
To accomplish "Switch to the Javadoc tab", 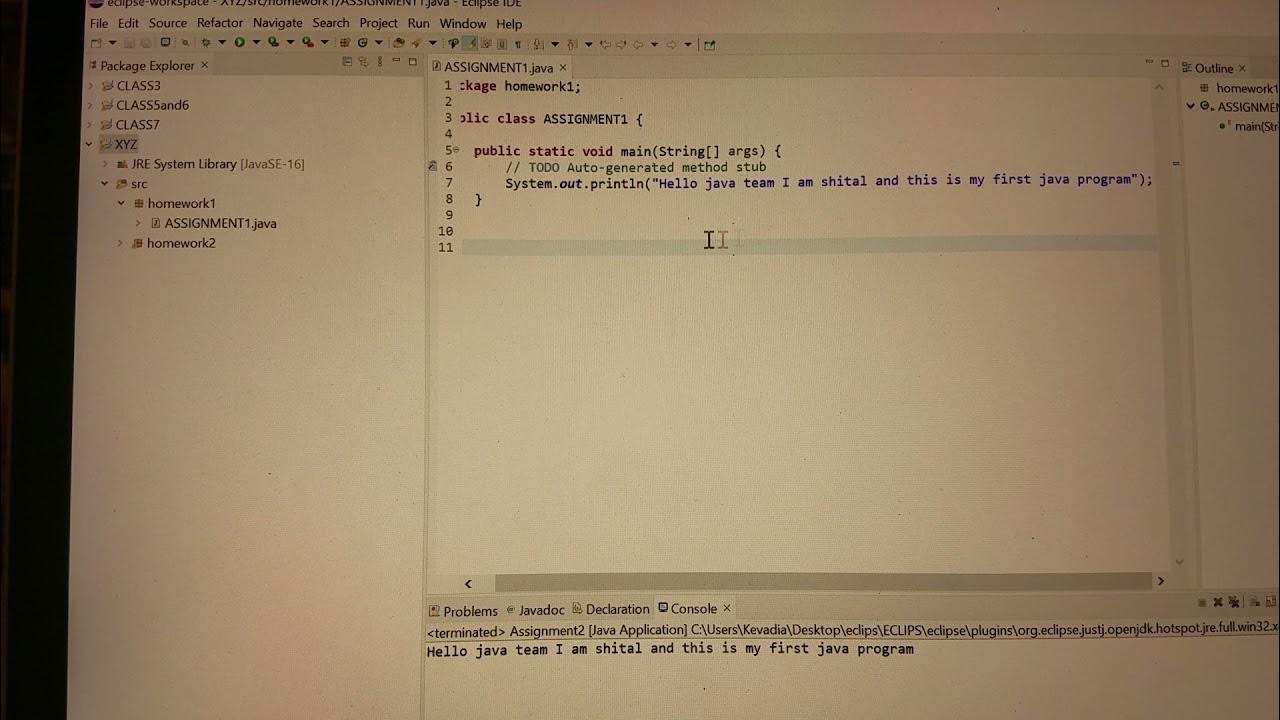I will (536, 609).
